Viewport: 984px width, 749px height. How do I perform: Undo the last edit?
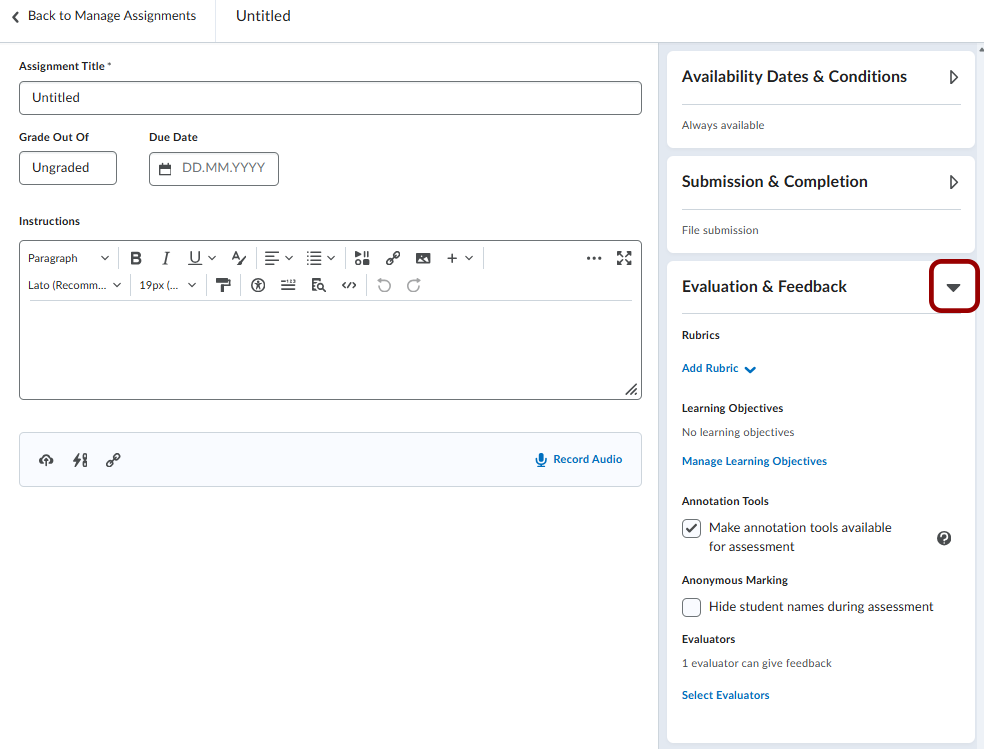point(384,285)
